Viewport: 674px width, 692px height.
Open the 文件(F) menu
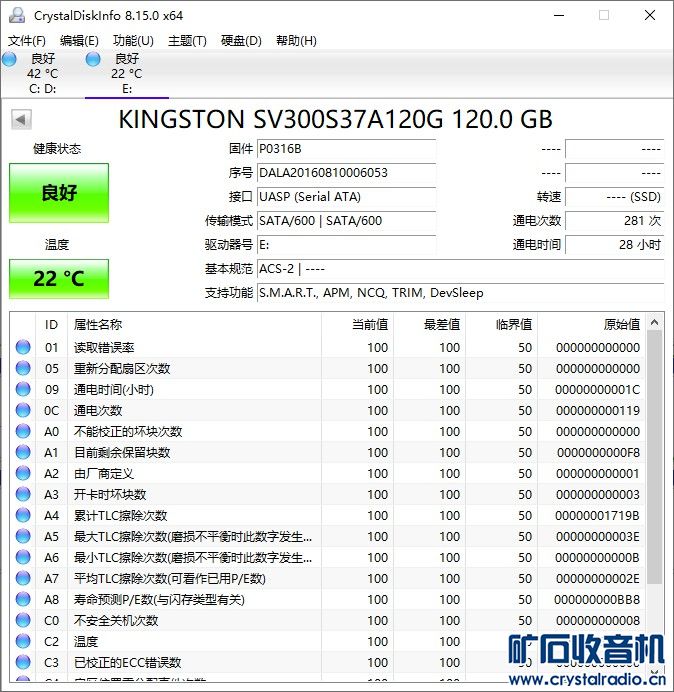(x=26, y=41)
